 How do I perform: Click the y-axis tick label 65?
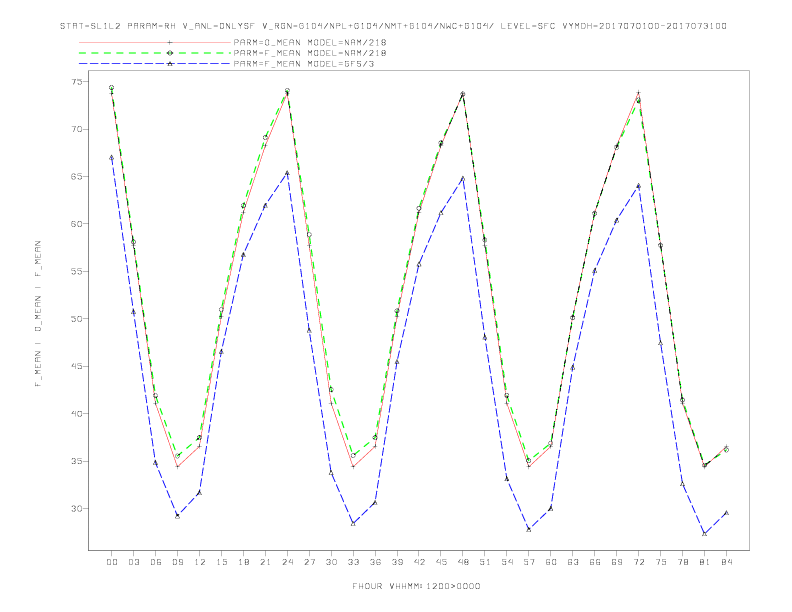tap(76, 177)
